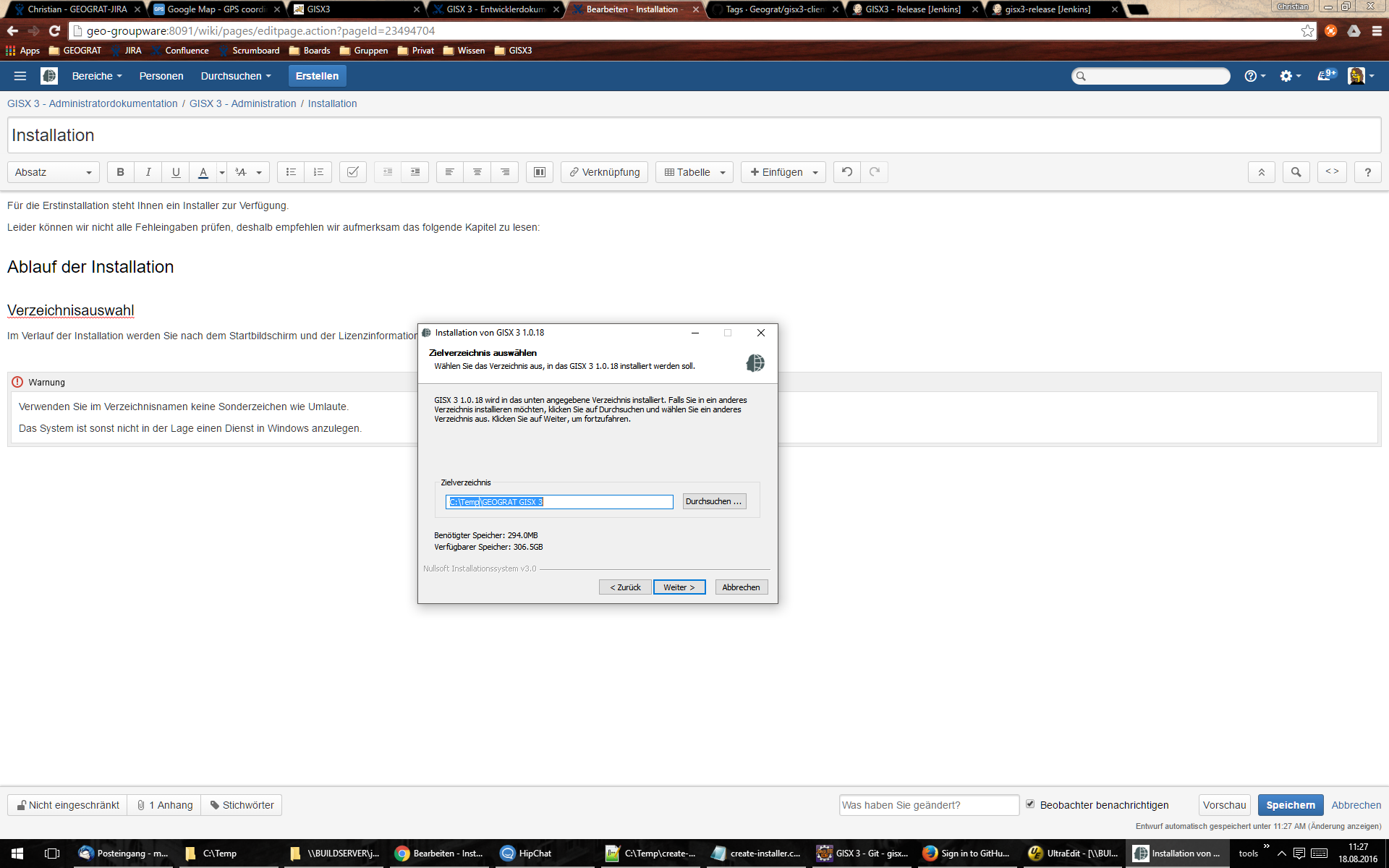Click Abbrechen link beside Speichern
The image size is (1389, 868).
tap(1356, 805)
